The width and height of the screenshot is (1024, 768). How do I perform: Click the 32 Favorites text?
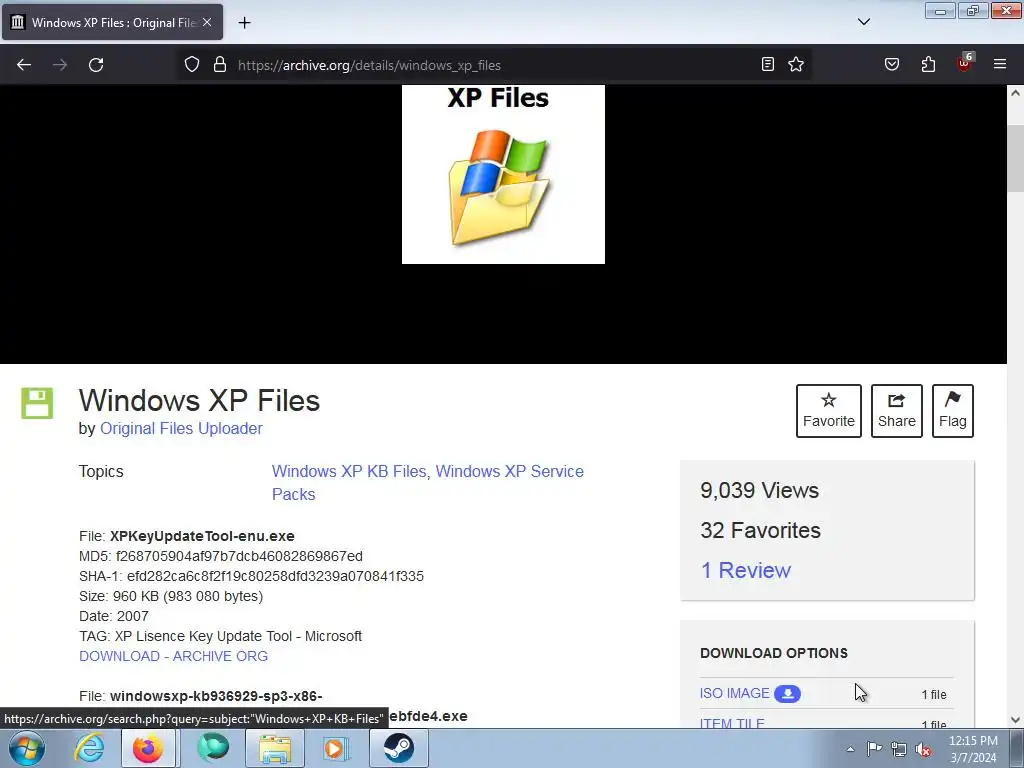pos(760,530)
